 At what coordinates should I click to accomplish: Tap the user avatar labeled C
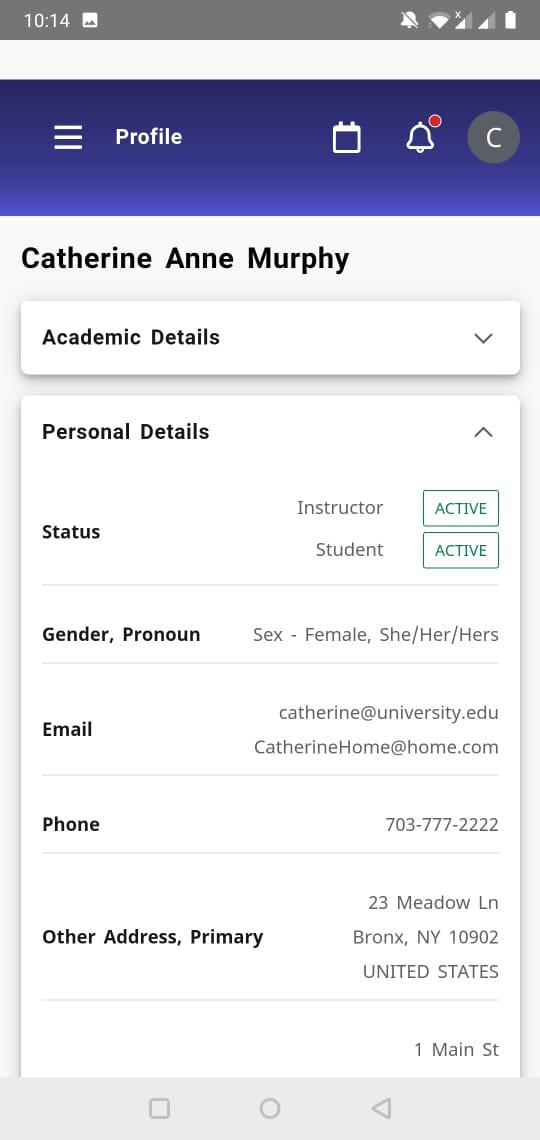[x=493, y=137]
